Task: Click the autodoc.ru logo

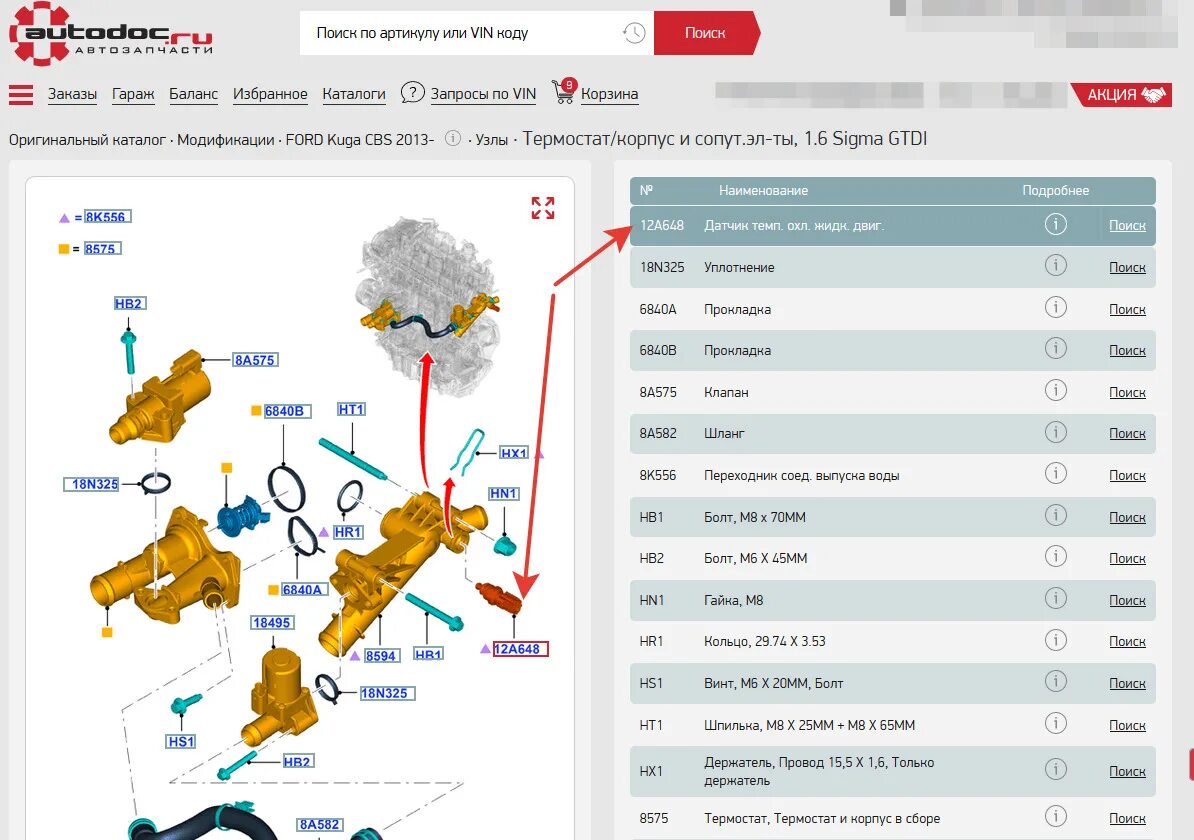Action: click(x=110, y=34)
